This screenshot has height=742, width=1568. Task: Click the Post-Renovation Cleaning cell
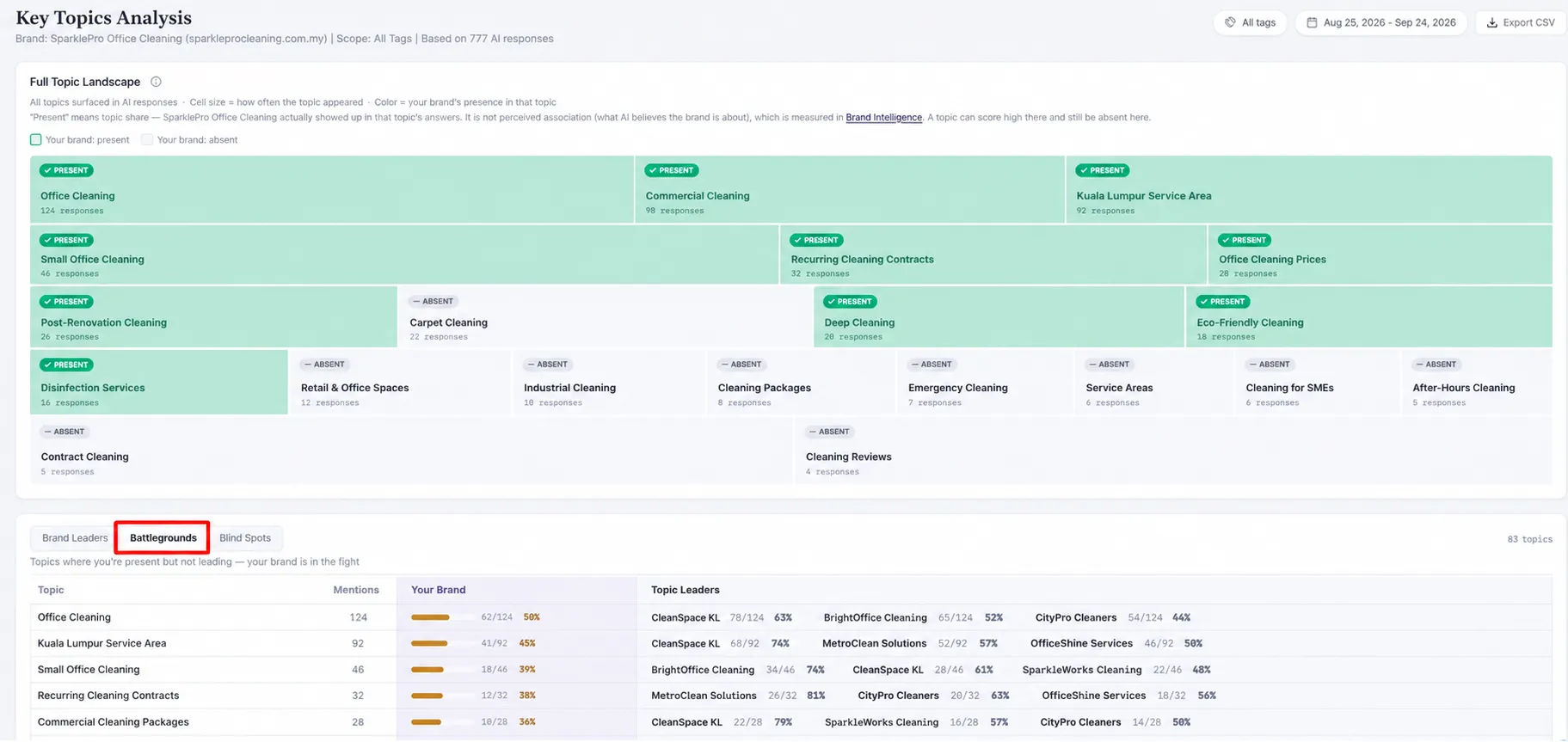213,317
